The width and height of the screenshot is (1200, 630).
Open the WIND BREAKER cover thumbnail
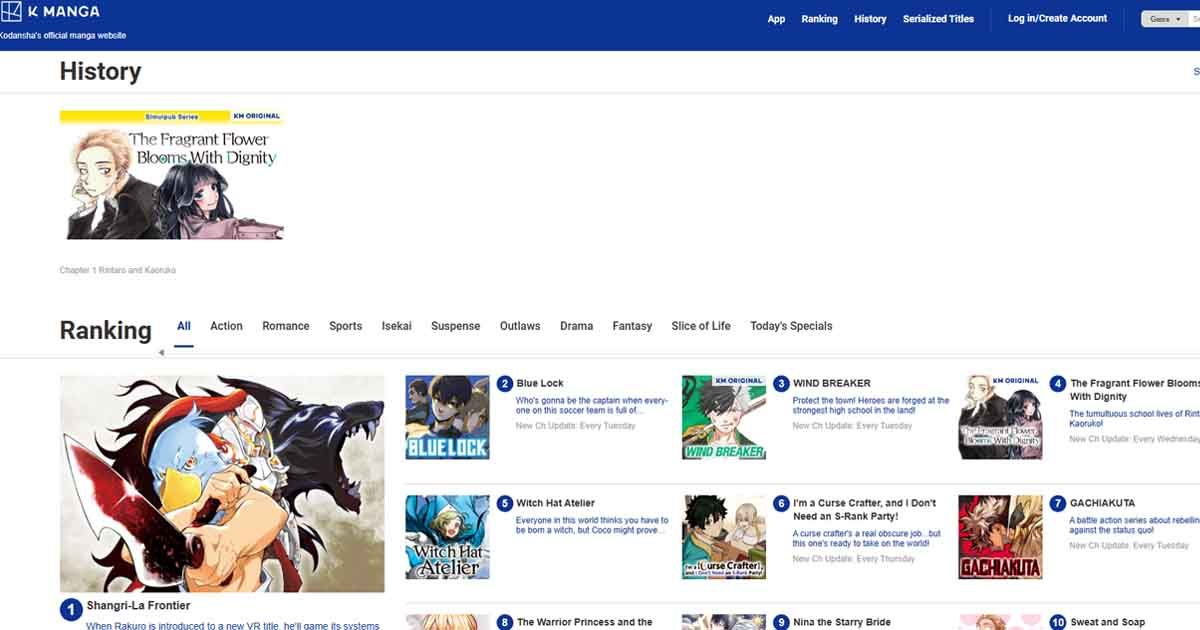click(724, 418)
